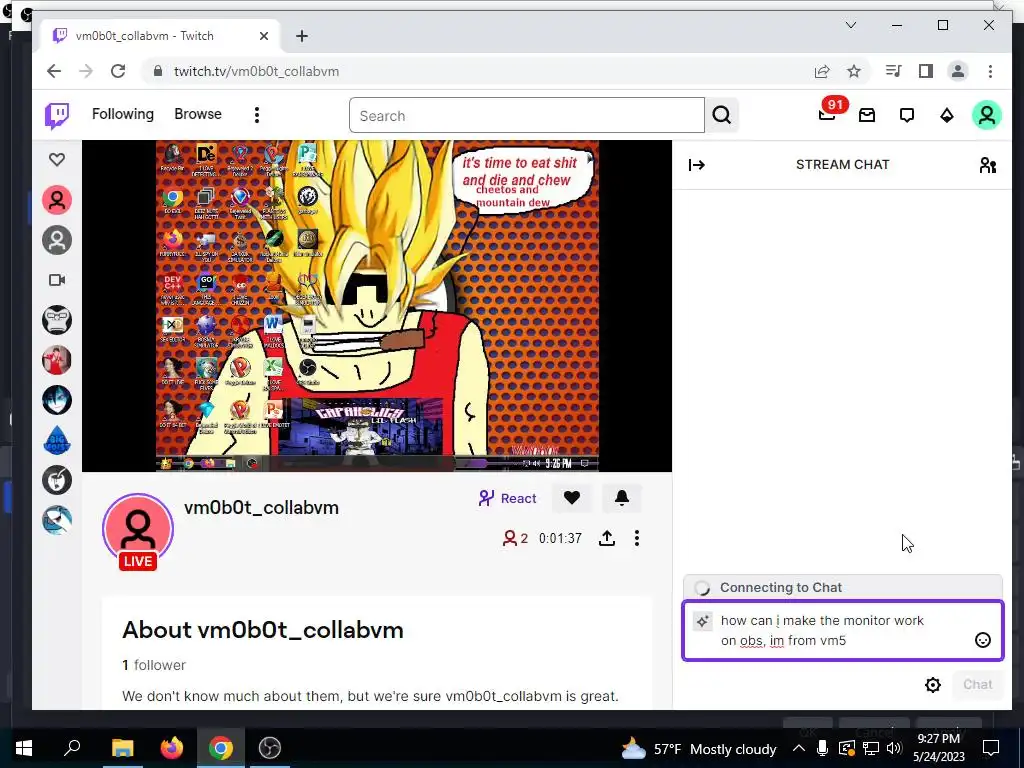Click the Twitch Search input field

click(x=526, y=116)
